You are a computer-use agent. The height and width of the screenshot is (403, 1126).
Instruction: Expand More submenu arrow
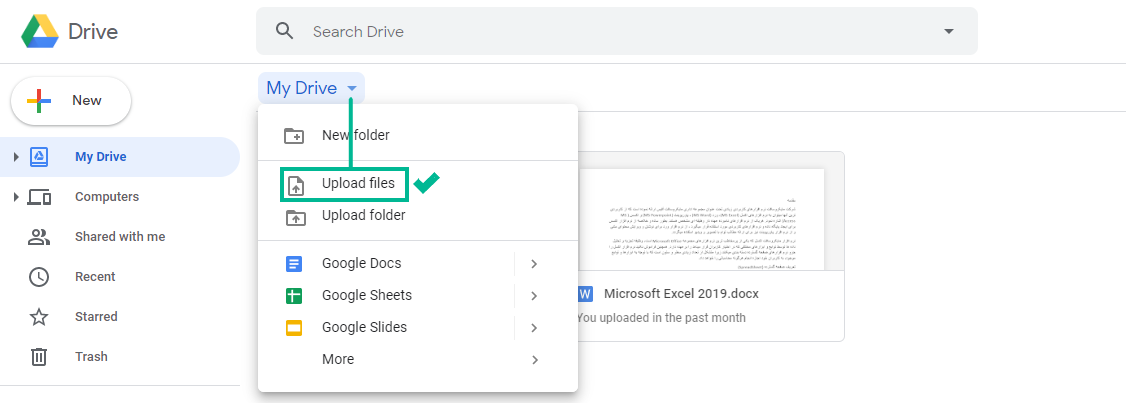534,359
